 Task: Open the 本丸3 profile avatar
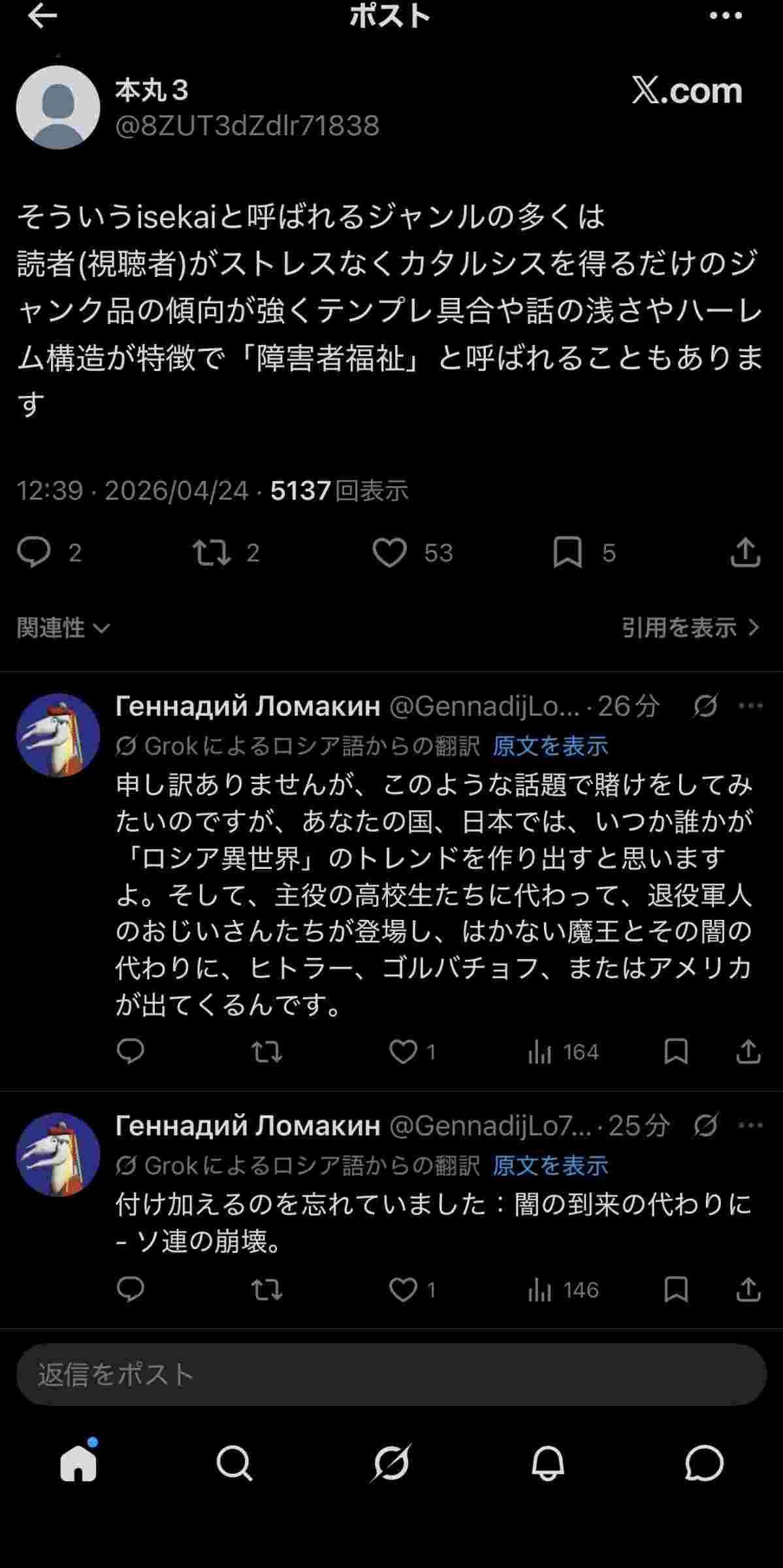pyautogui.click(x=57, y=107)
